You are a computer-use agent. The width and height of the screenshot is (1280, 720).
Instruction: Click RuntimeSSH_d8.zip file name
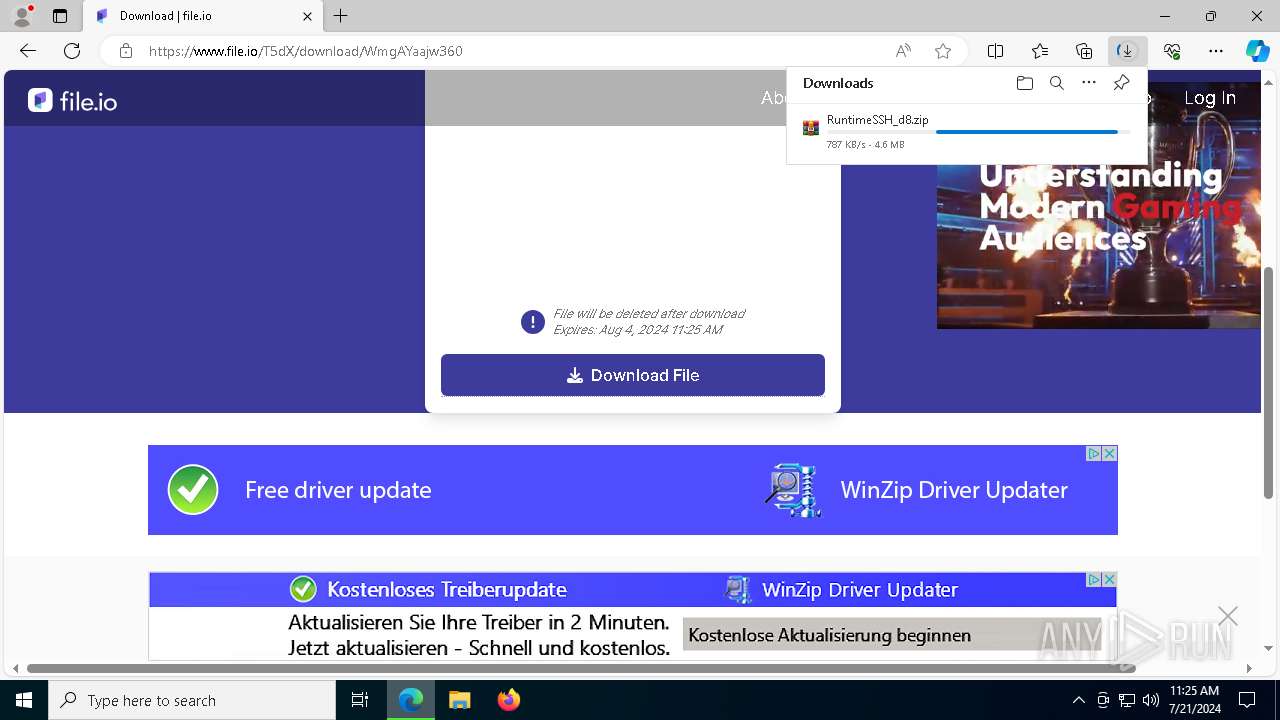pyautogui.click(x=877, y=119)
